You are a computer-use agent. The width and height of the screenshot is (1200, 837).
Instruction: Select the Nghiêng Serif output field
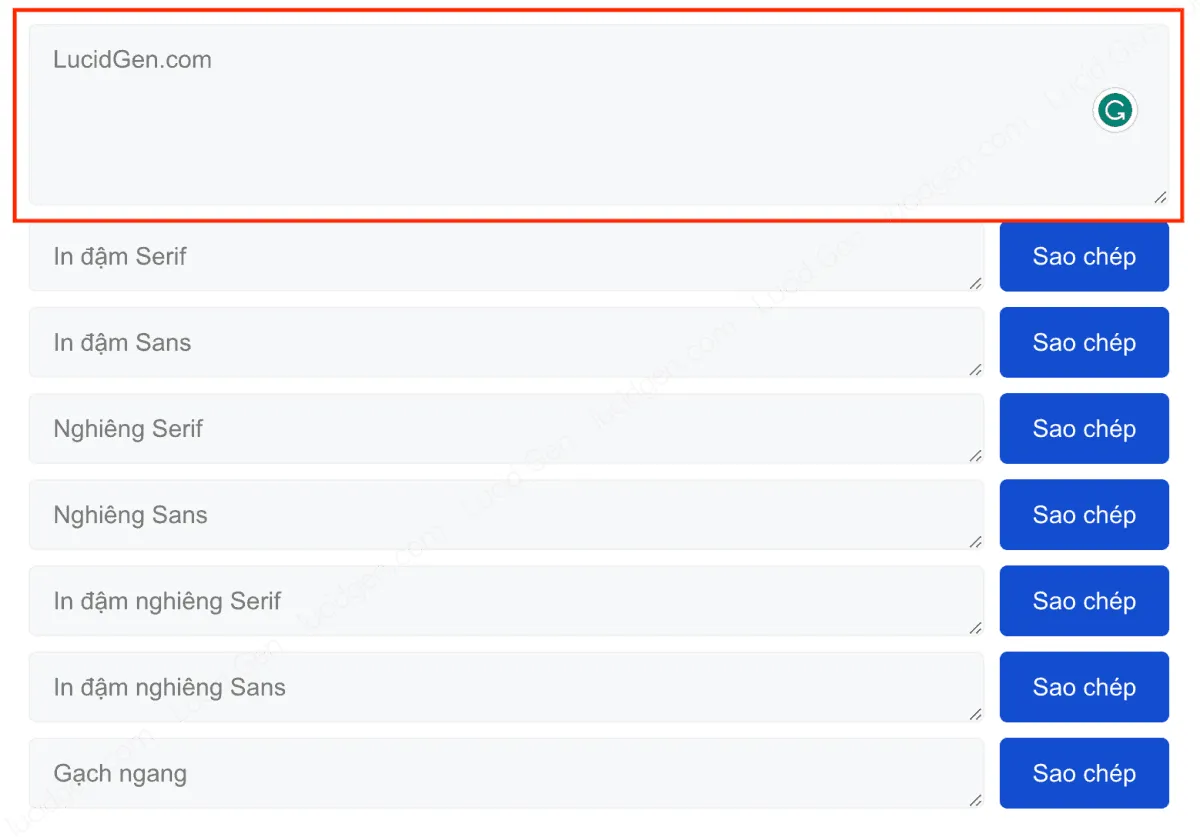[x=500, y=429]
